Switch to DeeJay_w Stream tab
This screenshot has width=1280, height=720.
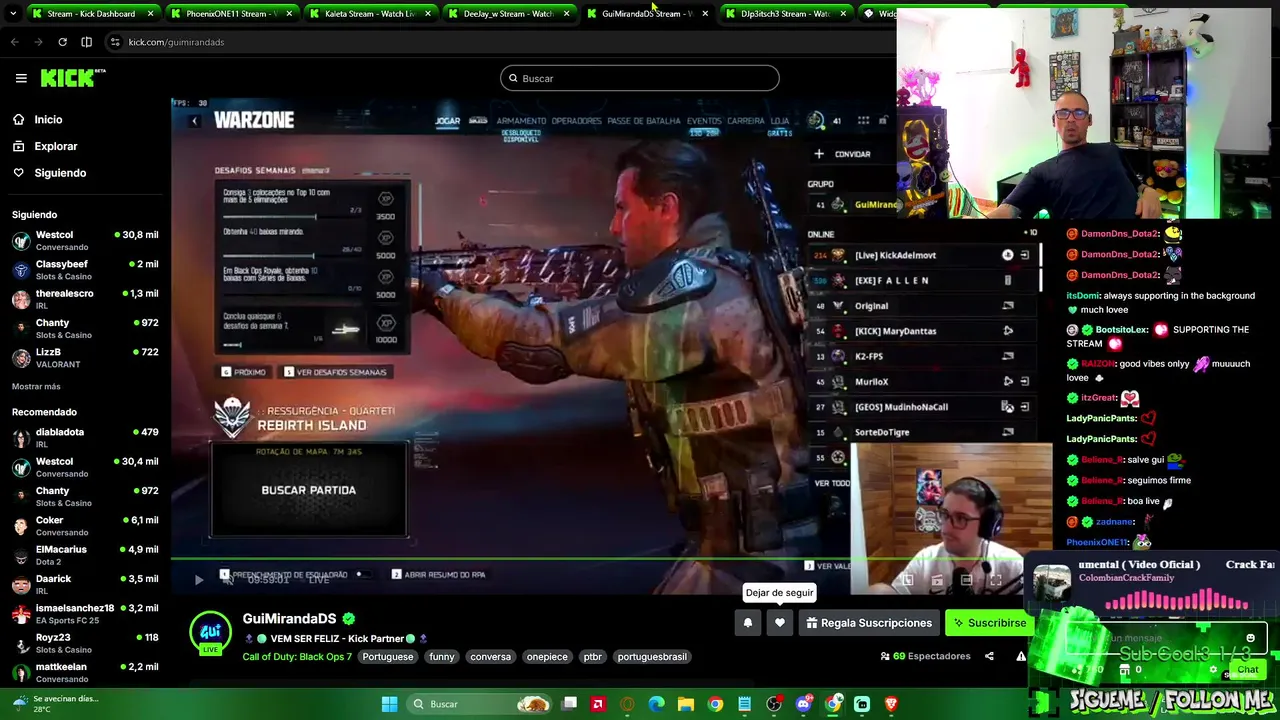[x=508, y=14]
